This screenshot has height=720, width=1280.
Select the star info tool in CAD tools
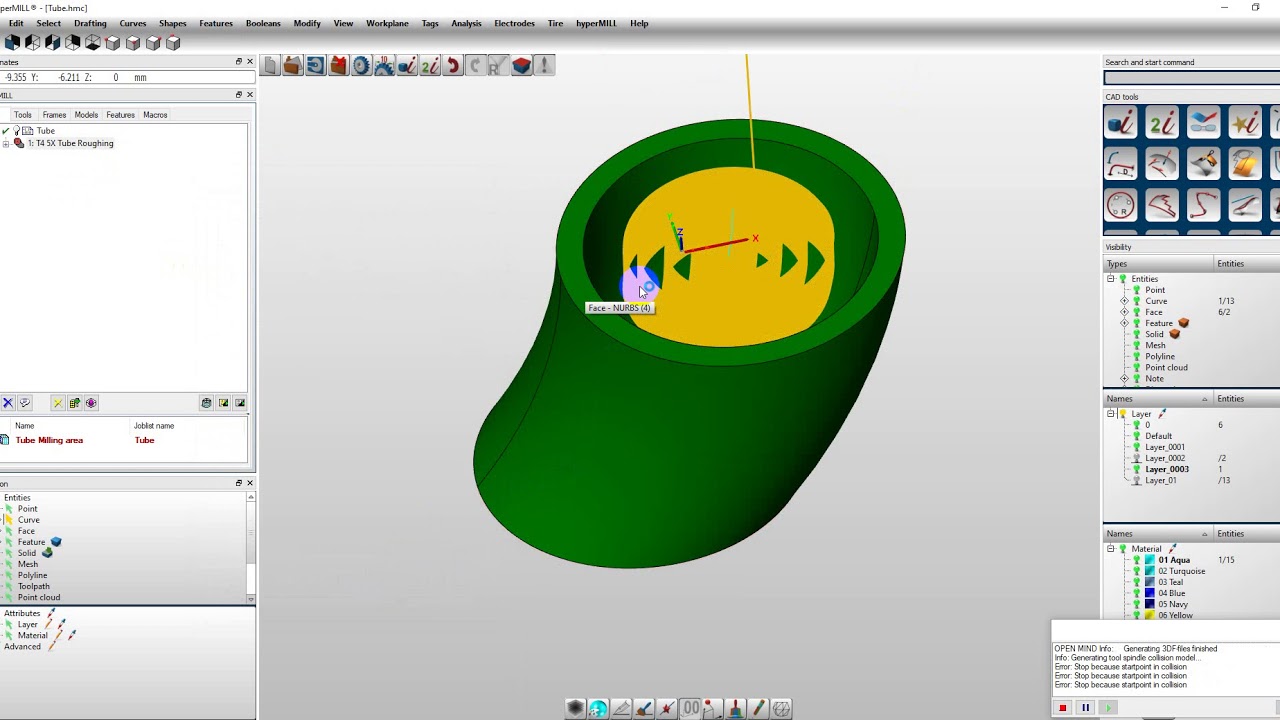(x=1244, y=123)
